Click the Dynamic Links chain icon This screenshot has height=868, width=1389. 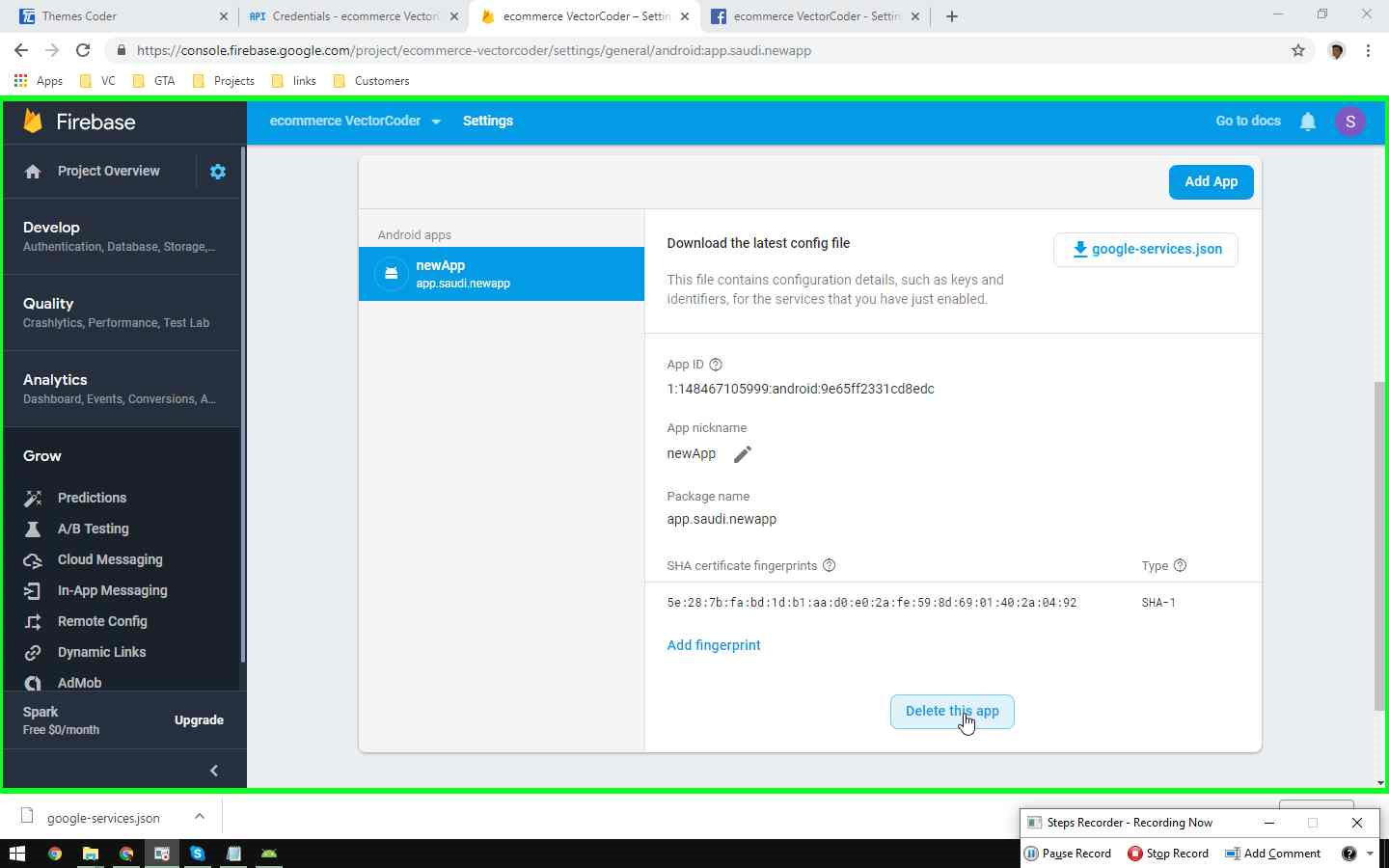coord(33,652)
